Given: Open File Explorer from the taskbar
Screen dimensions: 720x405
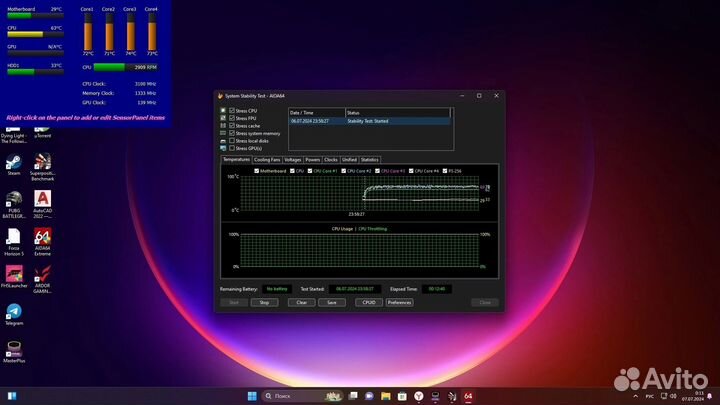Looking at the screenshot, I should point(386,396).
